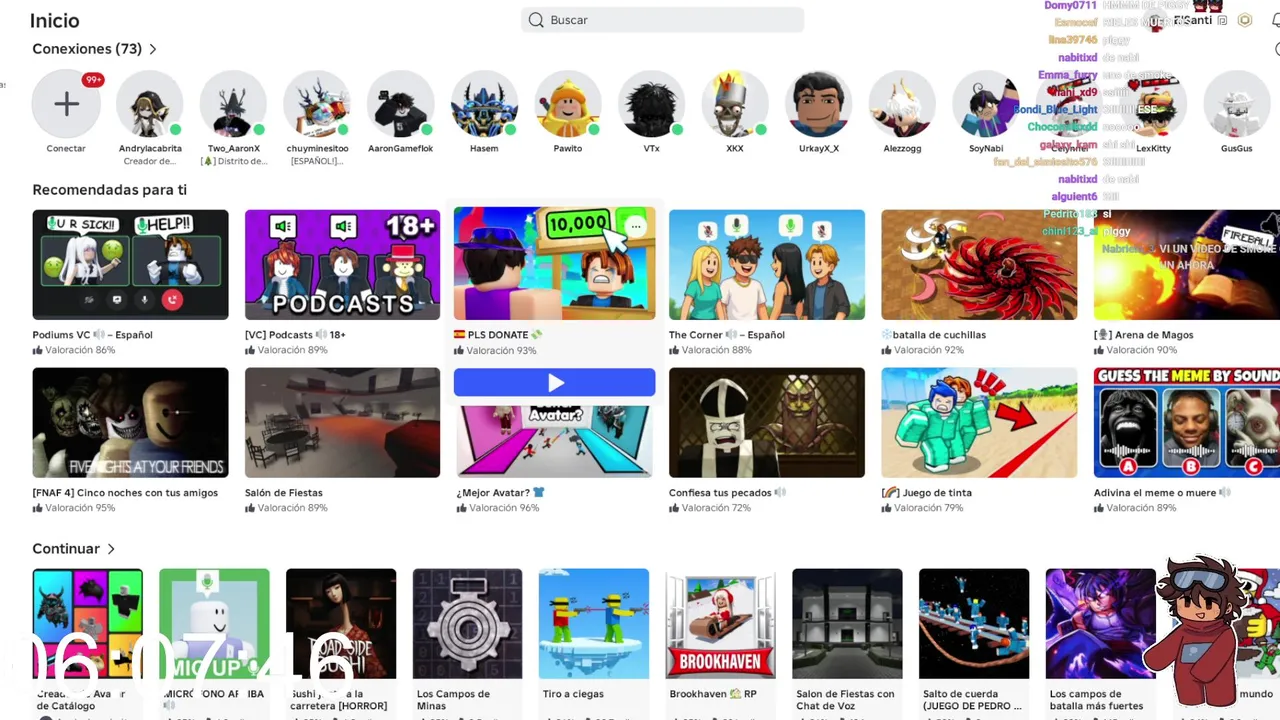Viewport: 1280px width, 720px height.
Task: Open the FNAF 4 Cinco noches thumbnail
Action: 130,422
